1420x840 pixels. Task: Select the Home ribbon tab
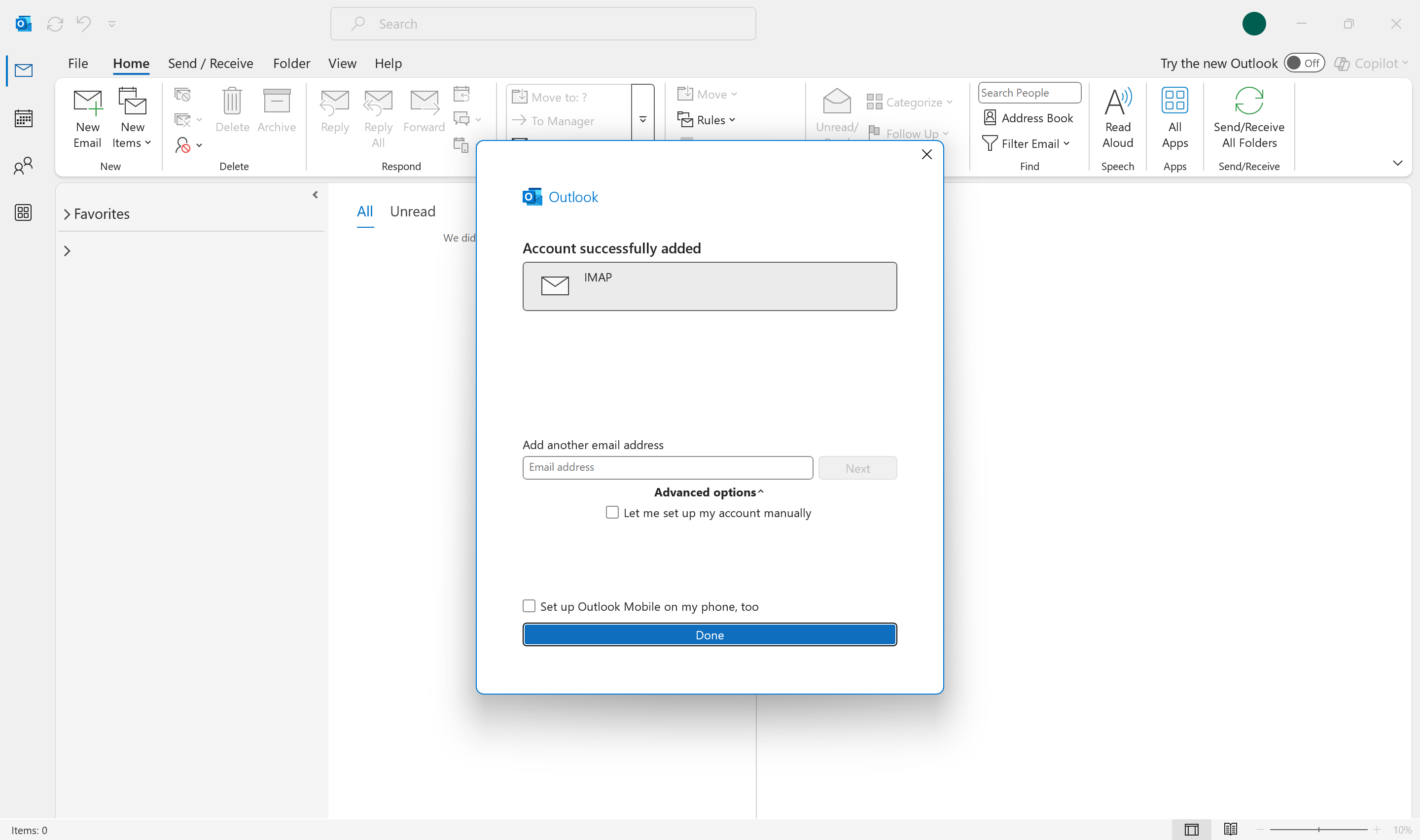coord(131,64)
